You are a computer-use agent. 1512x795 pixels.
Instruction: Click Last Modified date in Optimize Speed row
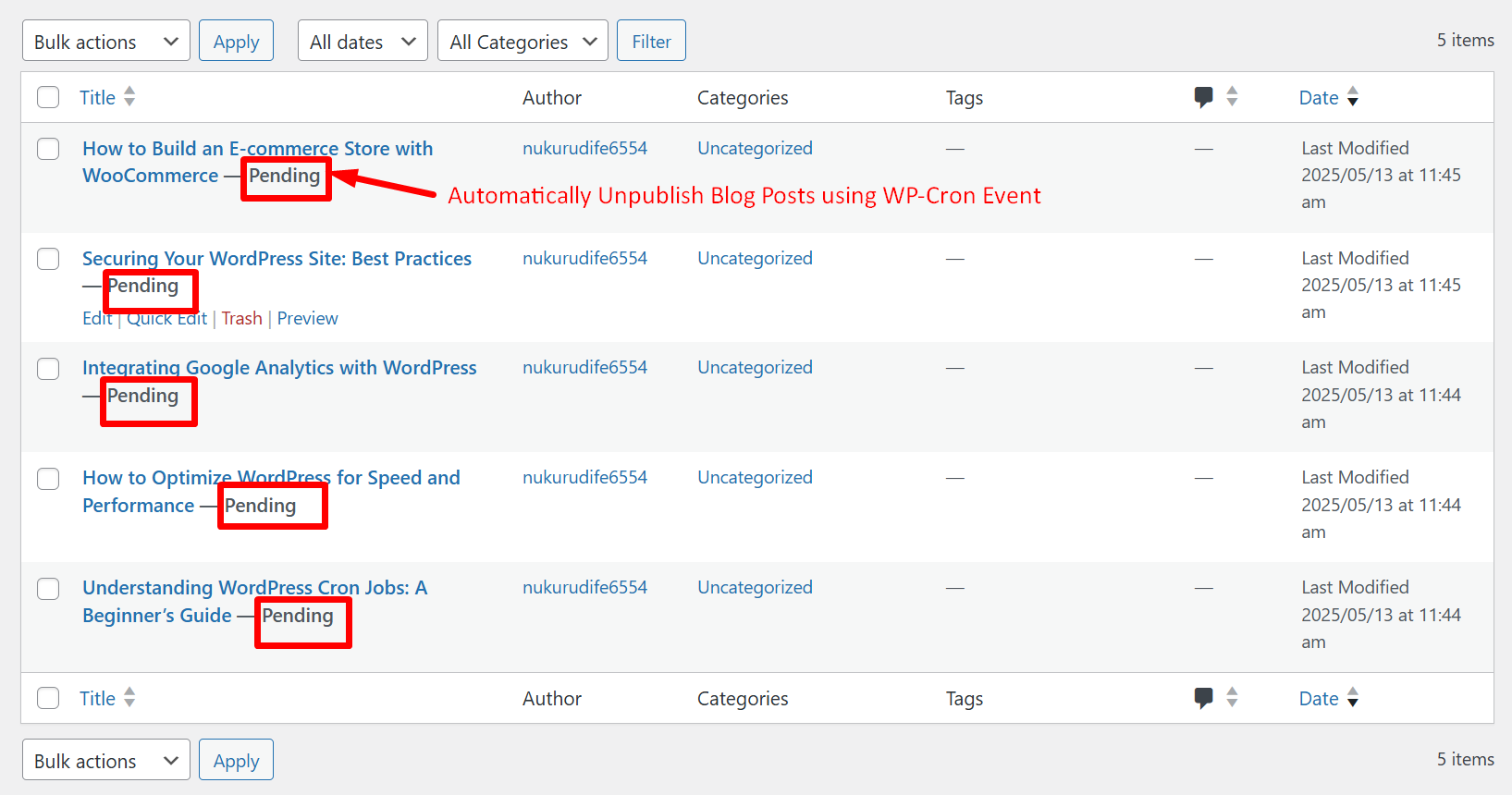coord(1381,505)
